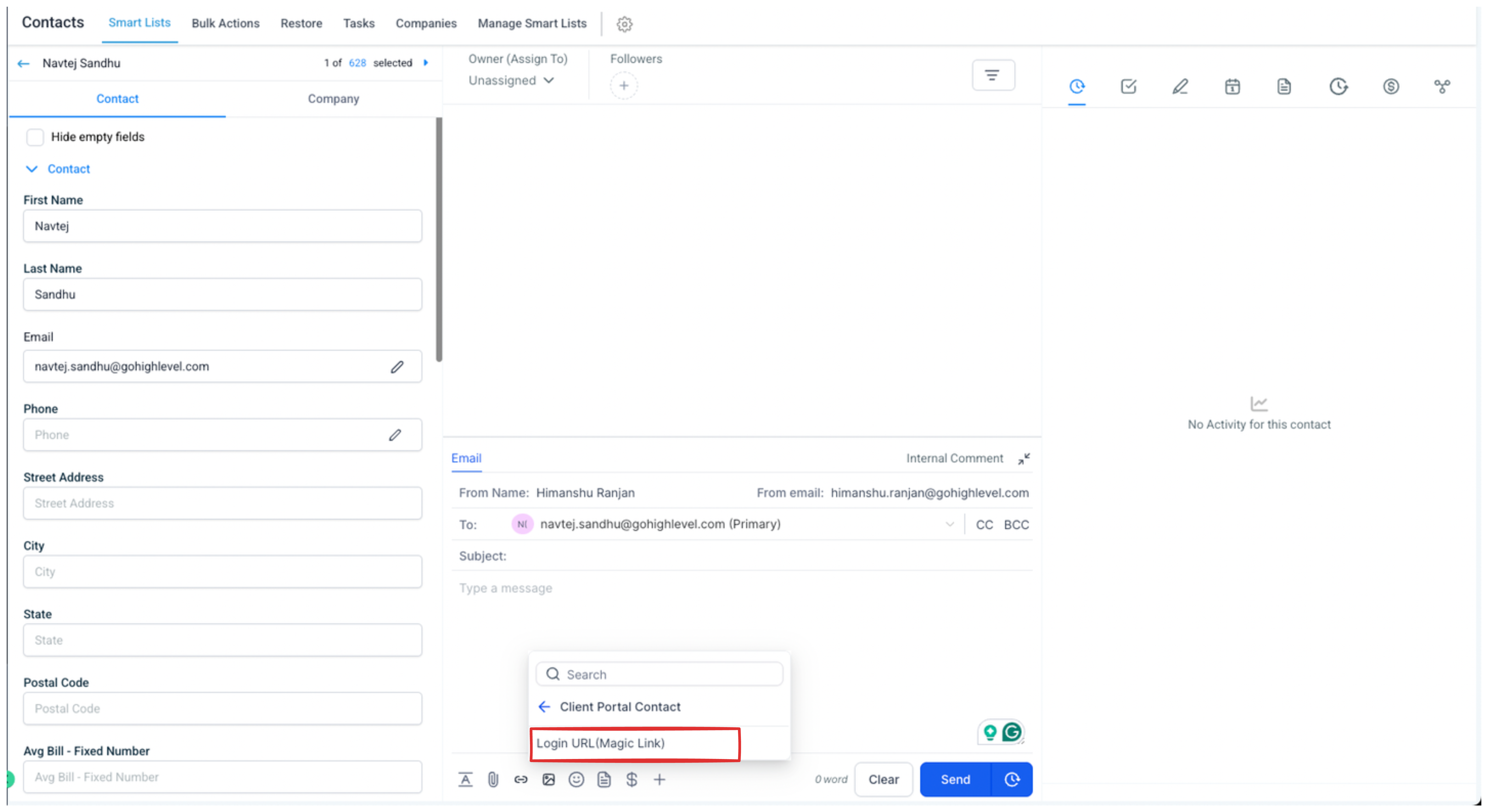The image size is (1488, 812).
Task: Open the Bulk Actions tab
Action: [225, 23]
